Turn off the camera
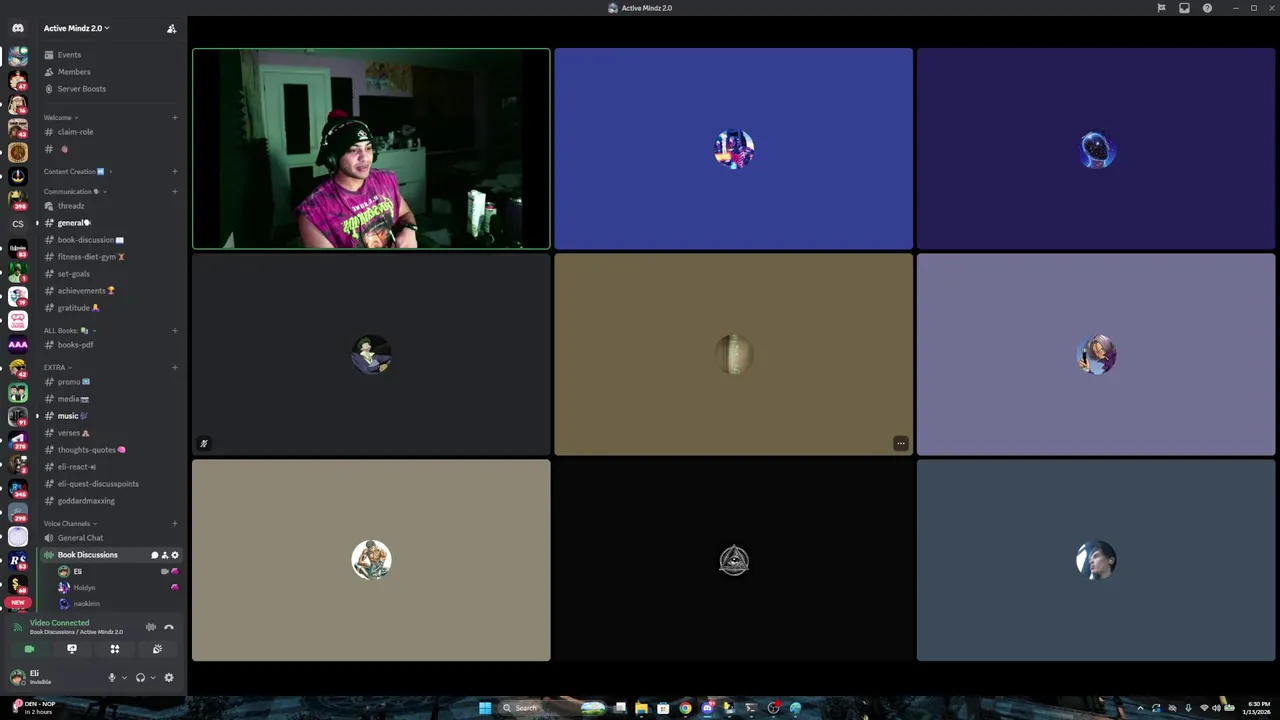Screen dimensions: 1280x720 click(x=29, y=649)
